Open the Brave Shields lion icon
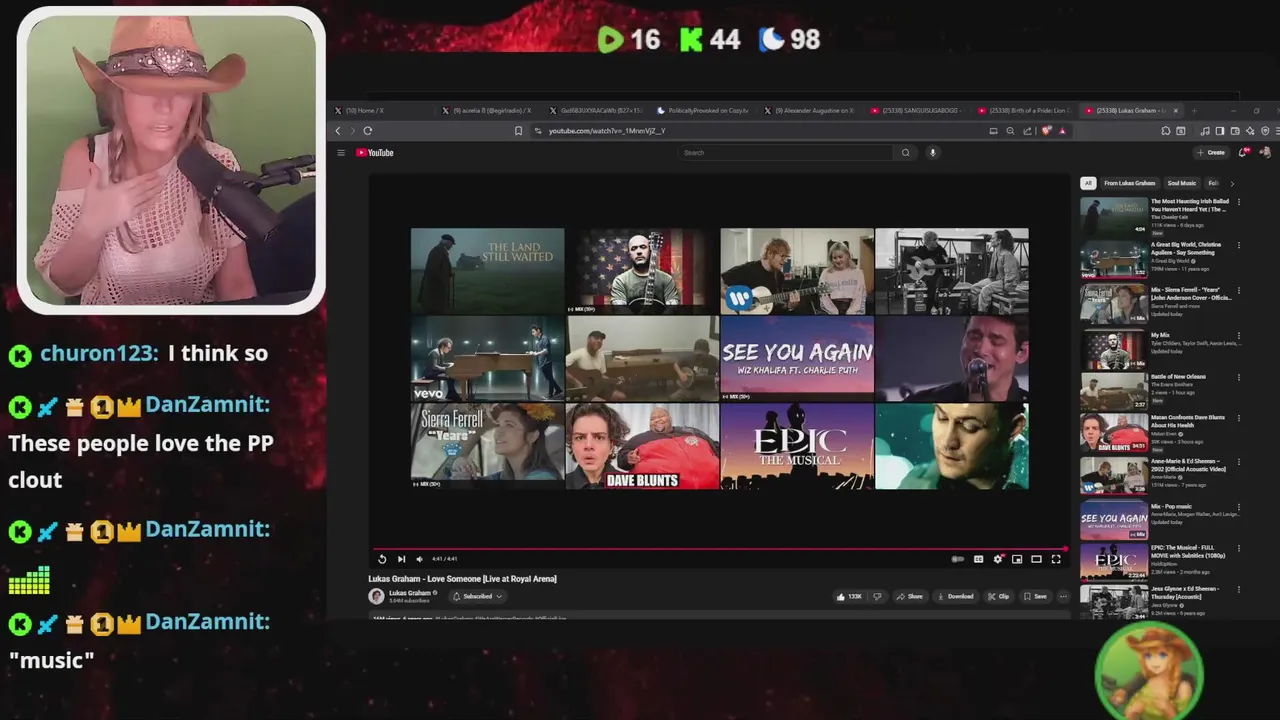Viewport: 1280px width, 720px height. (1047, 131)
